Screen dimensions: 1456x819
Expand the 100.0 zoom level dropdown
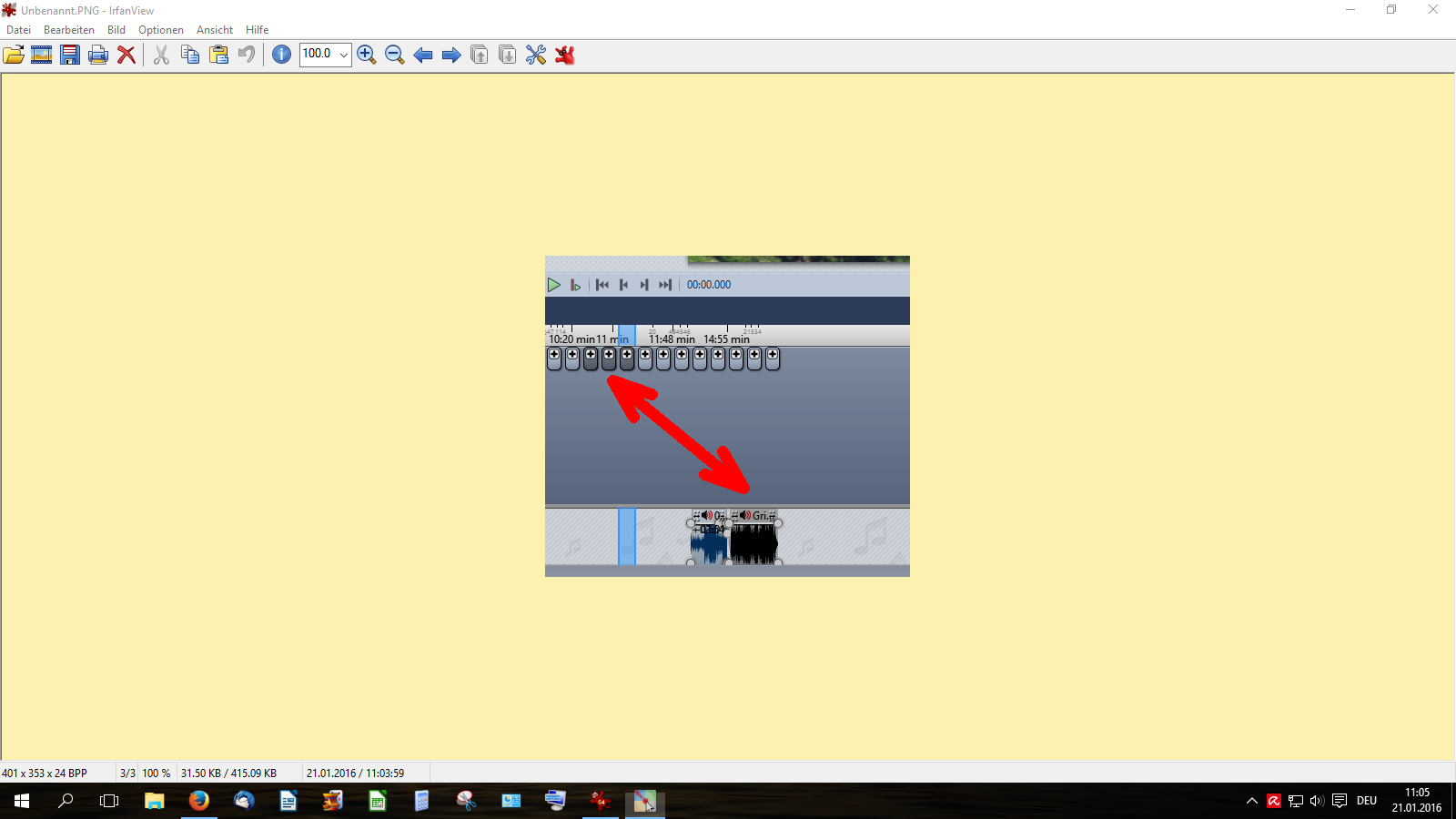pos(343,55)
